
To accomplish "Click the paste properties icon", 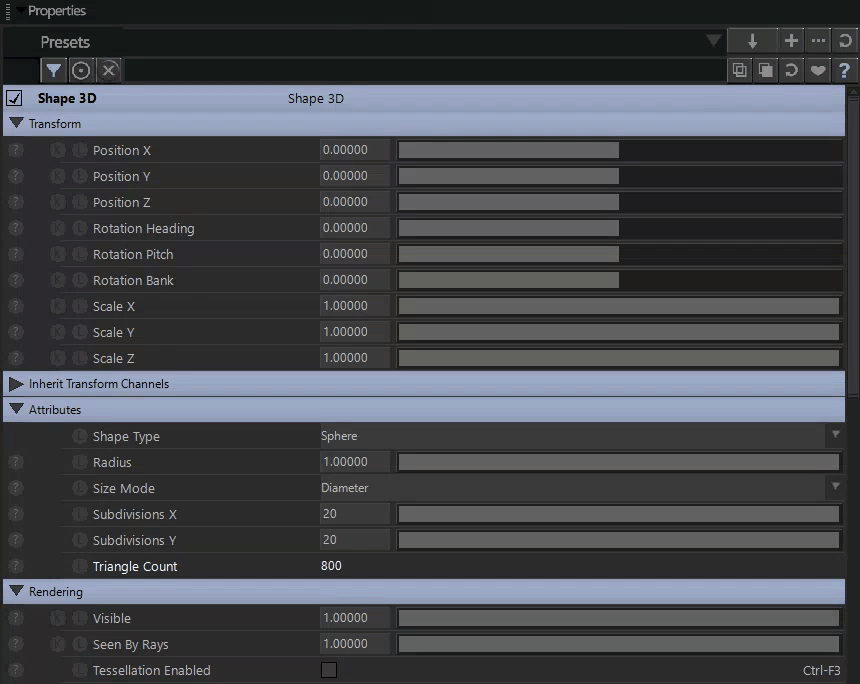I will point(766,70).
